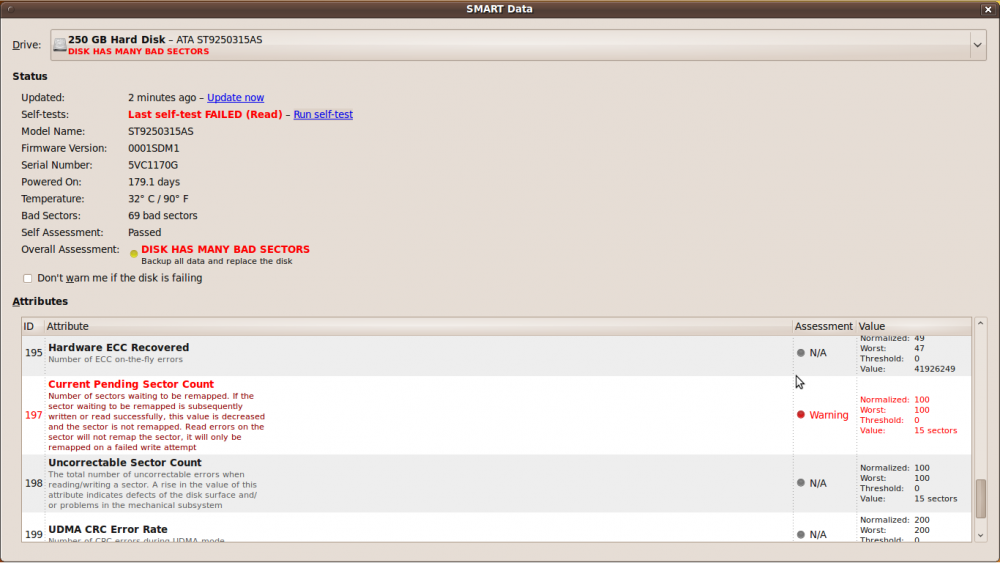Screen dimensions: 1000x563
Task: Click the Value column header
Action: [913, 326]
